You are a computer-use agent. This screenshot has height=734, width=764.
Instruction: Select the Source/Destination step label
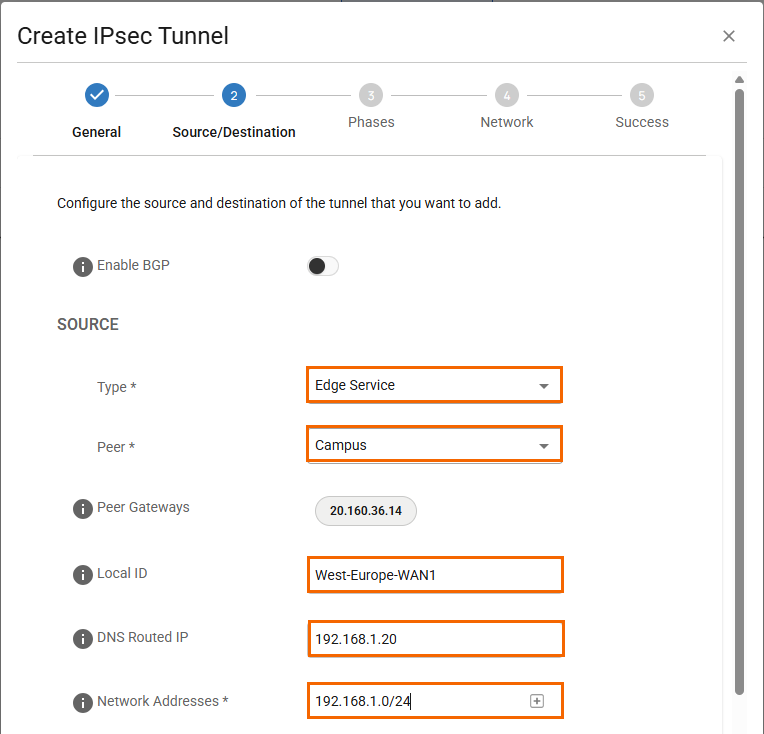(x=234, y=132)
